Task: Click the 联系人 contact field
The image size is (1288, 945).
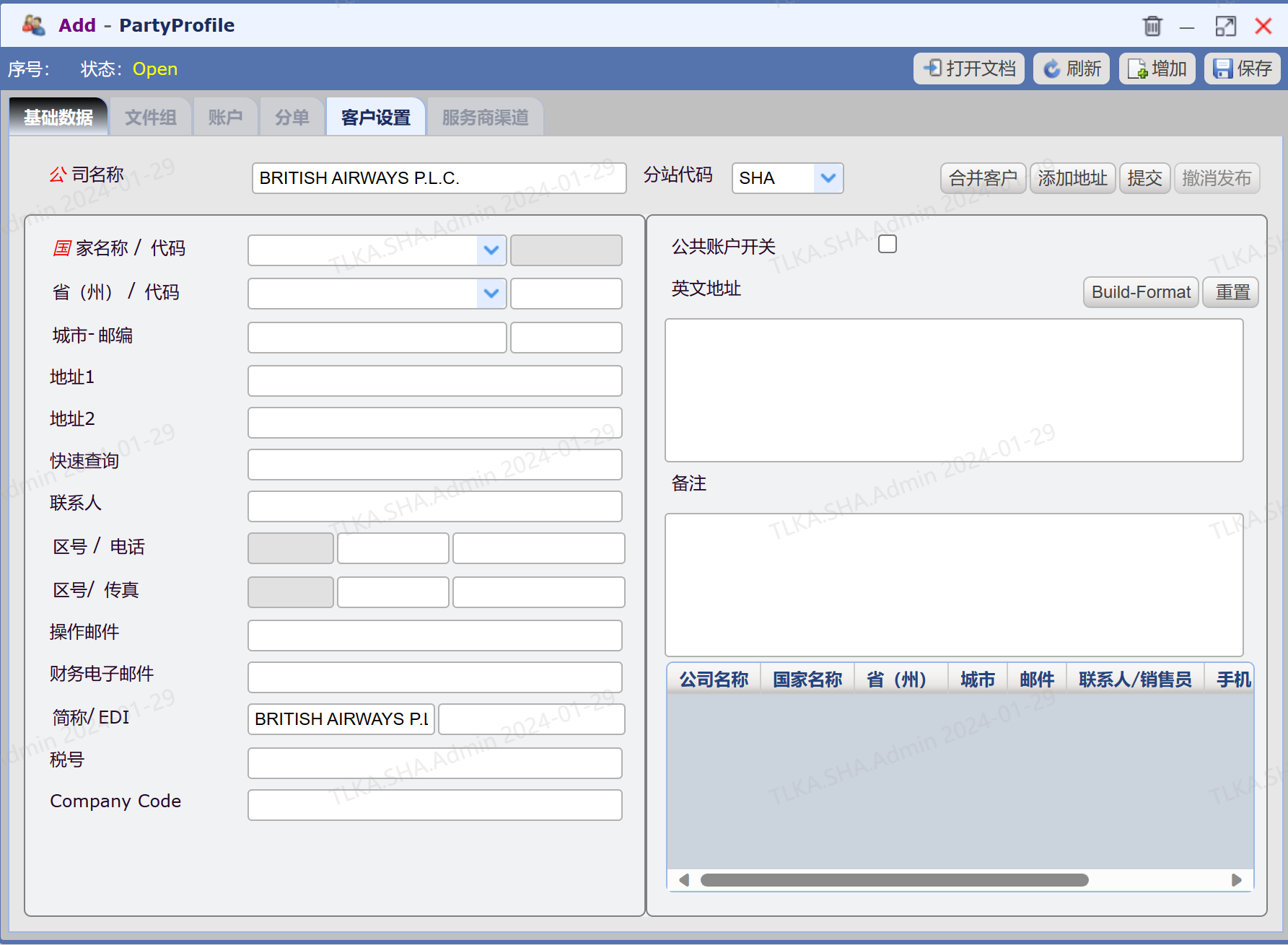Action: pos(435,506)
